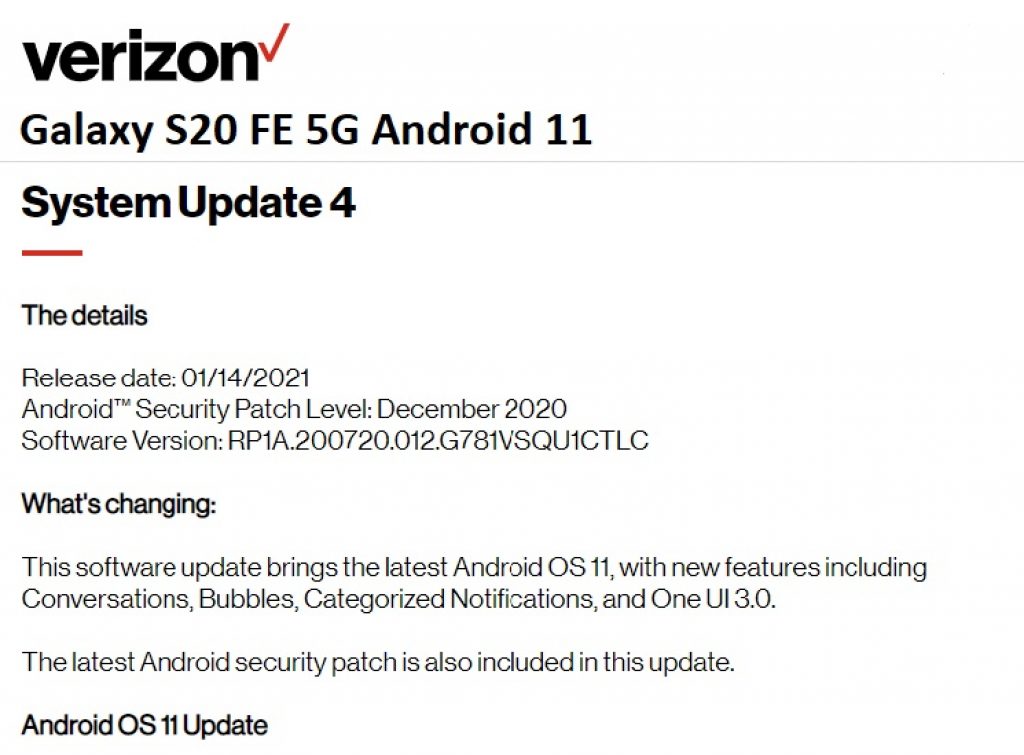The height and width of the screenshot is (755, 1024).
Task: Click the Android OS 11 Update heading
Action: pyautogui.click(x=145, y=726)
